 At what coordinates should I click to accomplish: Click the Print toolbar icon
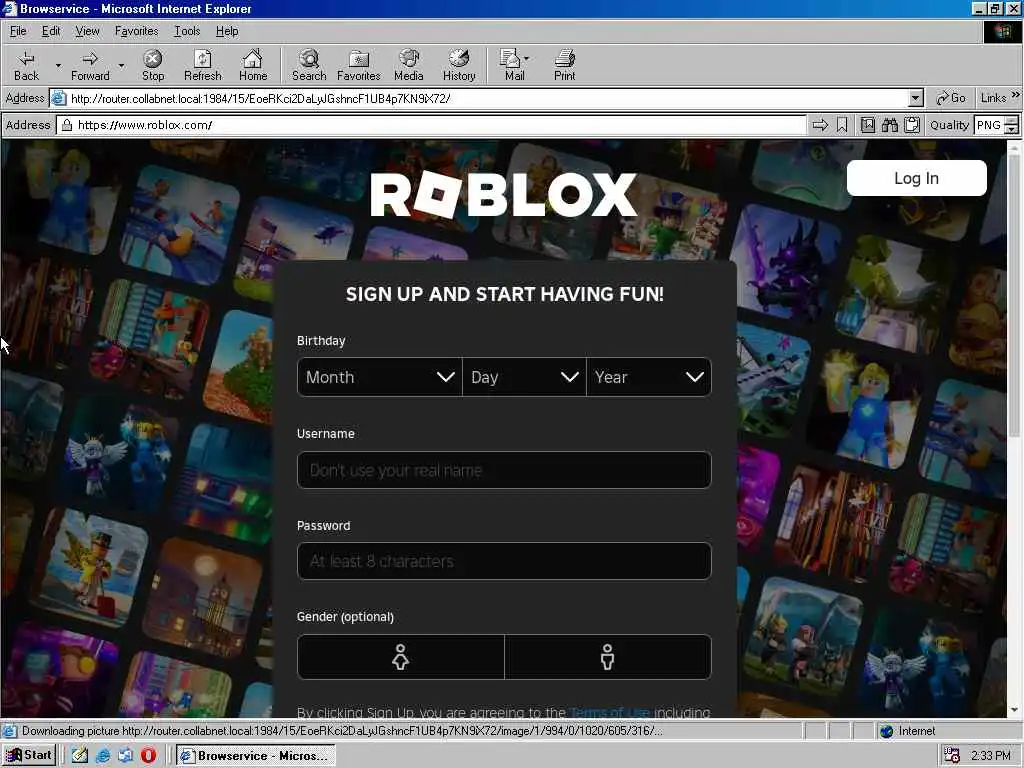click(565, 59)
